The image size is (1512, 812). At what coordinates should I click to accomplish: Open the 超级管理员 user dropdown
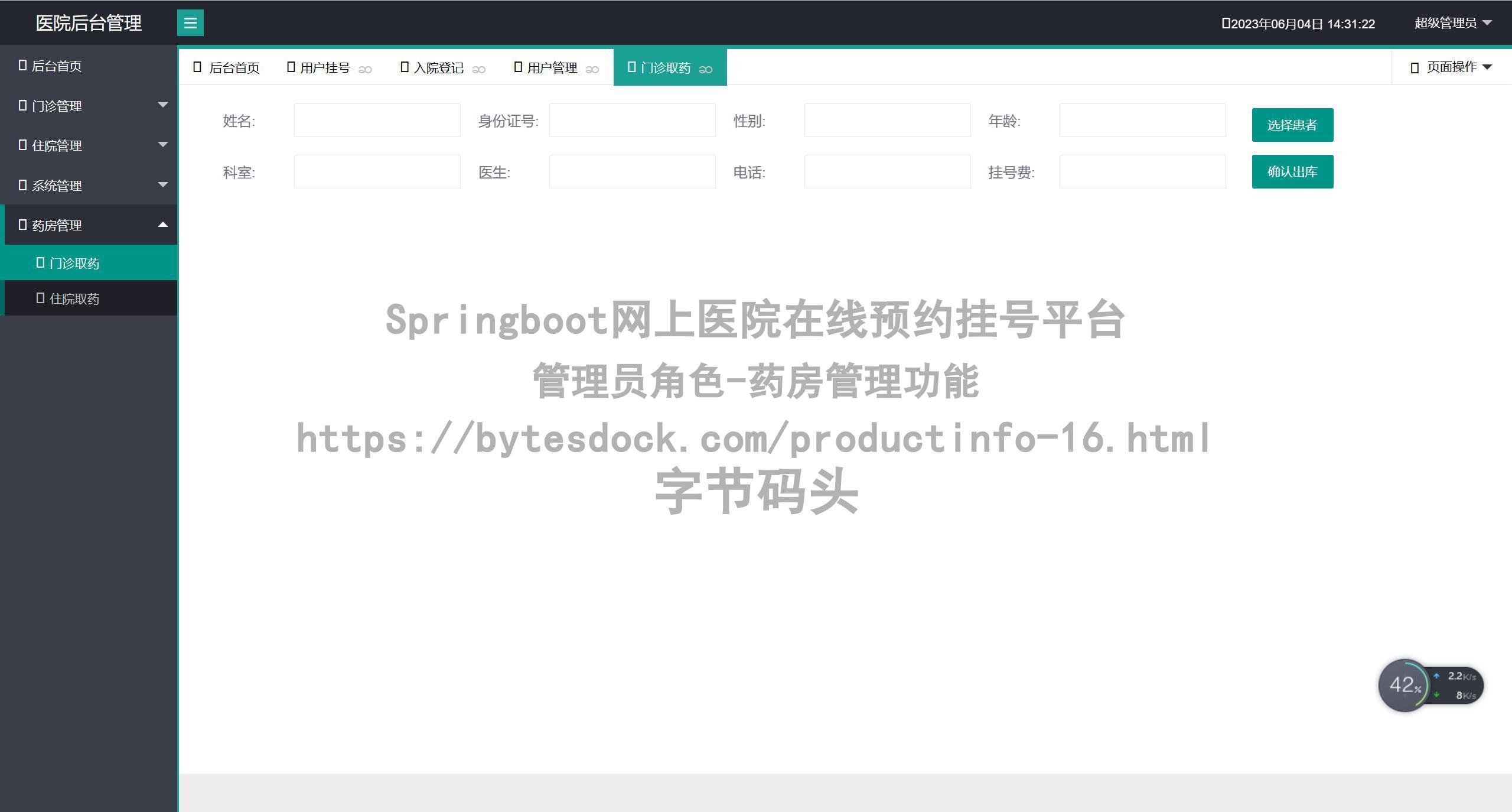1453,23
